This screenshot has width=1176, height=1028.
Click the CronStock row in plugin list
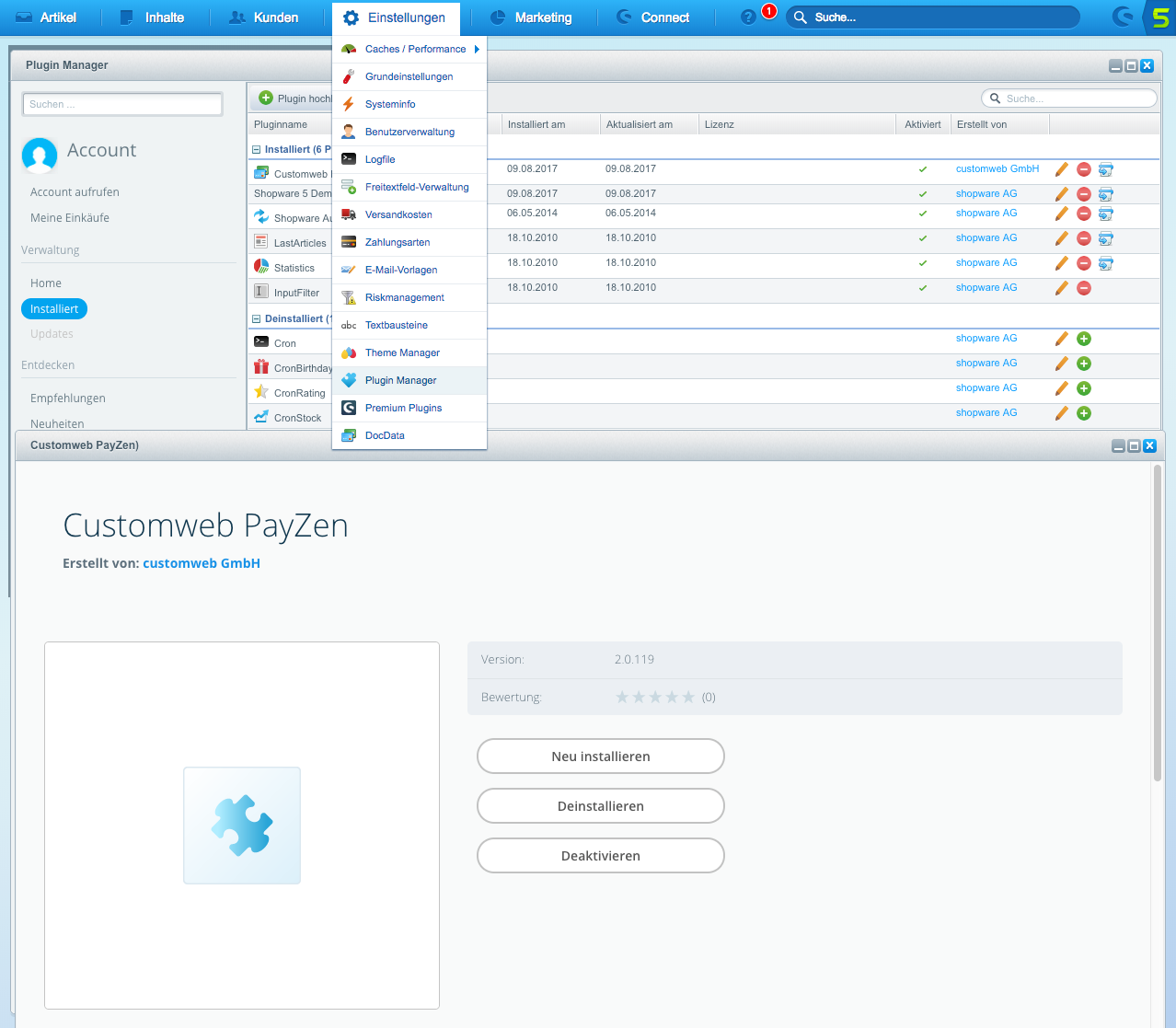click(x=704, y=417)
